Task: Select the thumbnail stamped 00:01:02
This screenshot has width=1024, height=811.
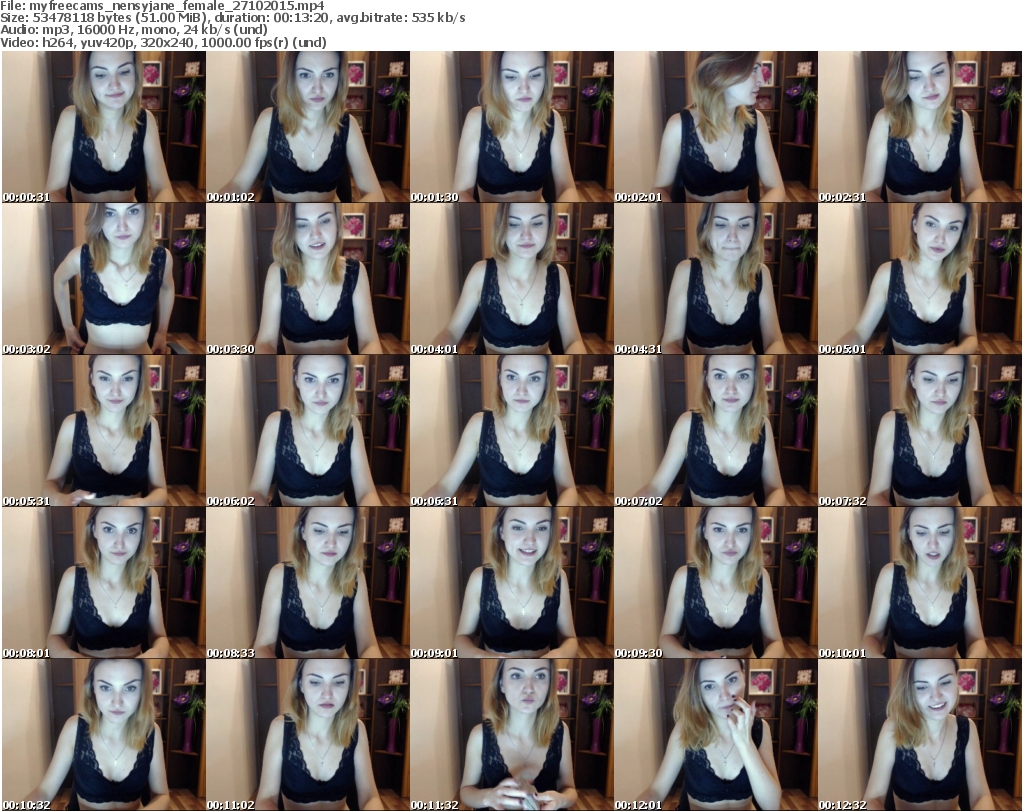Action: (x=308, y=127)
